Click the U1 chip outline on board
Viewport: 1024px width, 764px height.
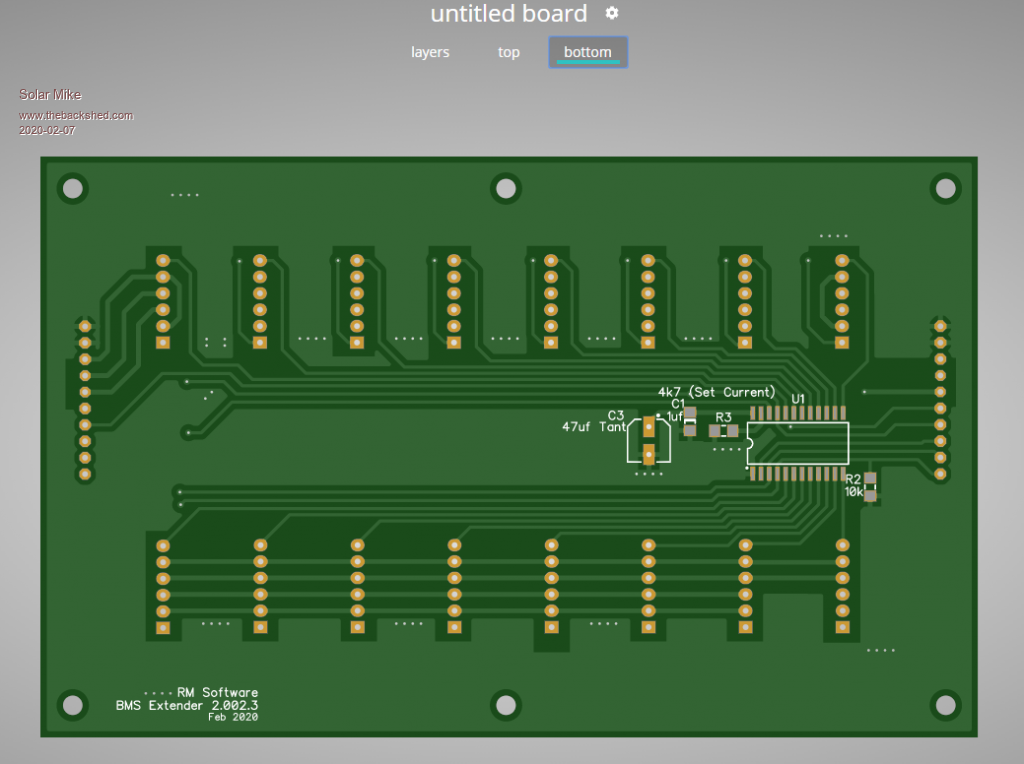[x=798, y=443]
